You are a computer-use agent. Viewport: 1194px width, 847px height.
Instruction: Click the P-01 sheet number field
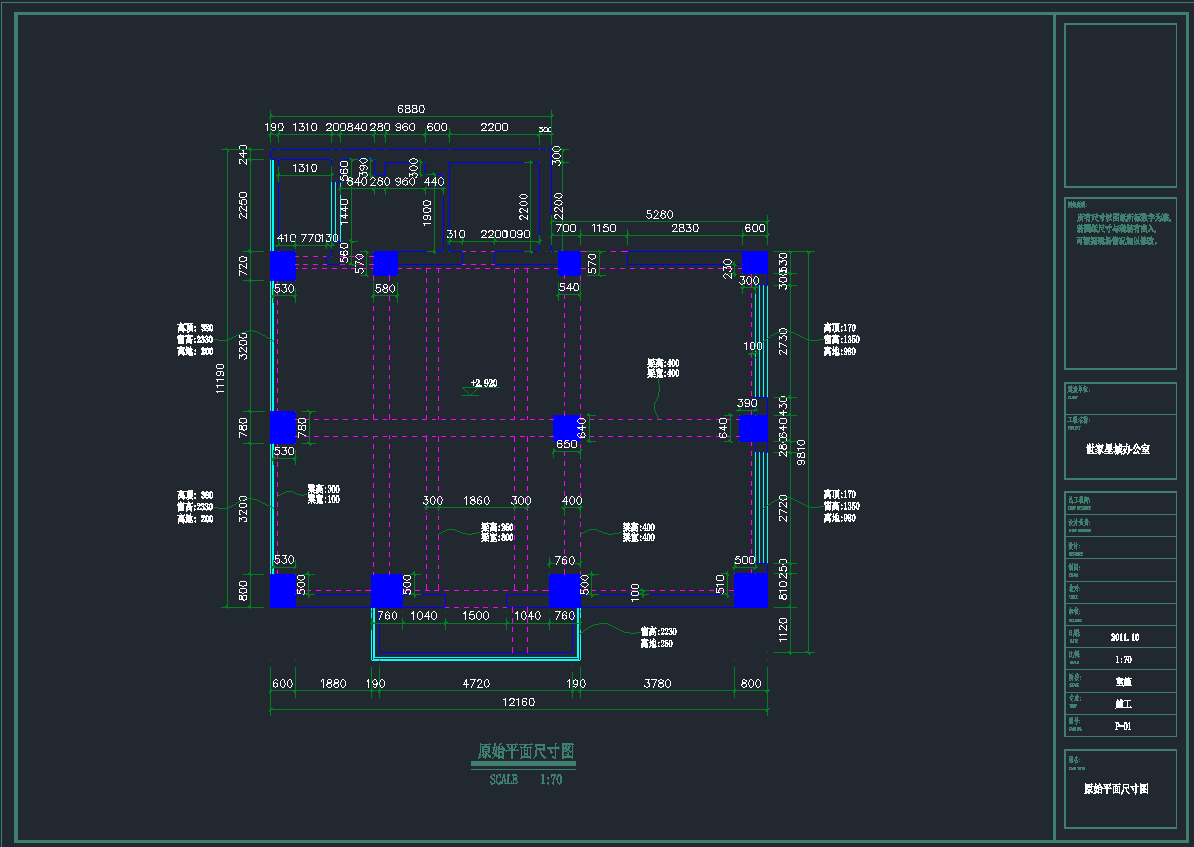tap(1122, 727)
